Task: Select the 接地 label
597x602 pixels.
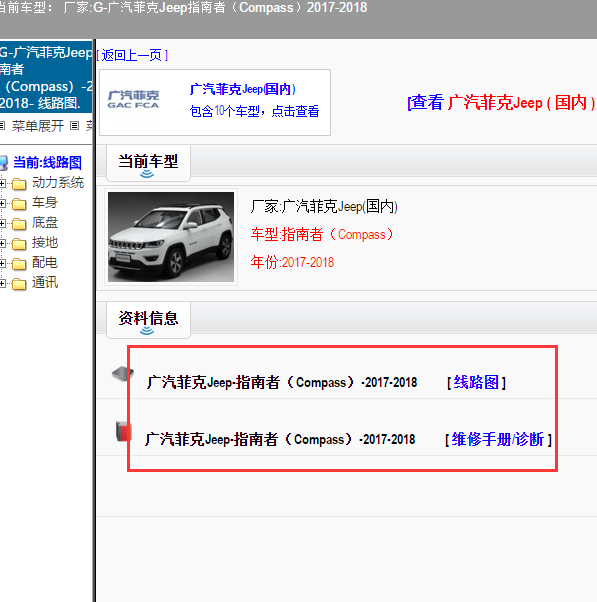Action: tap(45, 242)
